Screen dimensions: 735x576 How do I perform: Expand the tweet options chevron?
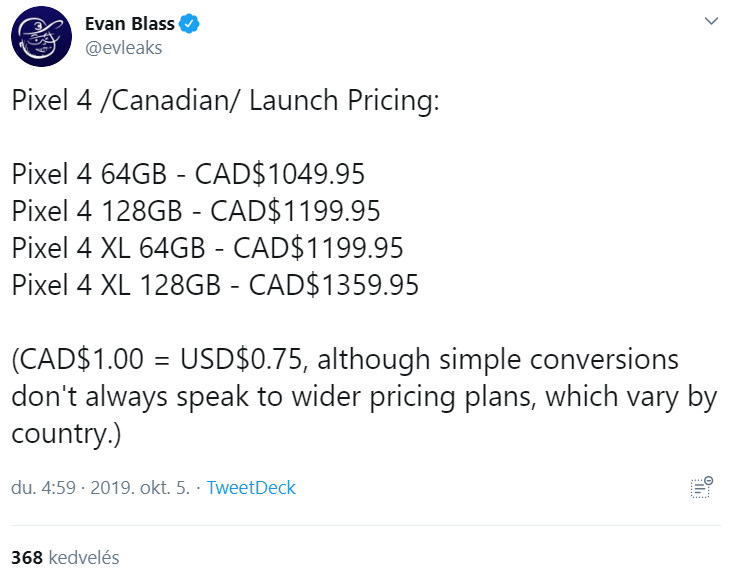(x=710, y=21)
